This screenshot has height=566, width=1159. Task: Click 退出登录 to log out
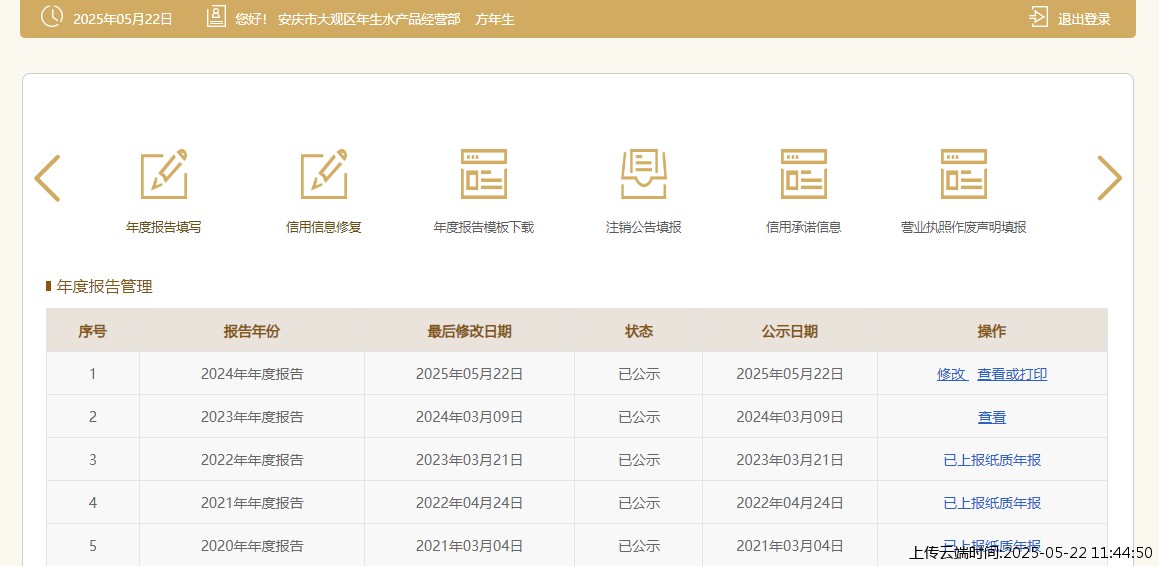(1084, 19)
